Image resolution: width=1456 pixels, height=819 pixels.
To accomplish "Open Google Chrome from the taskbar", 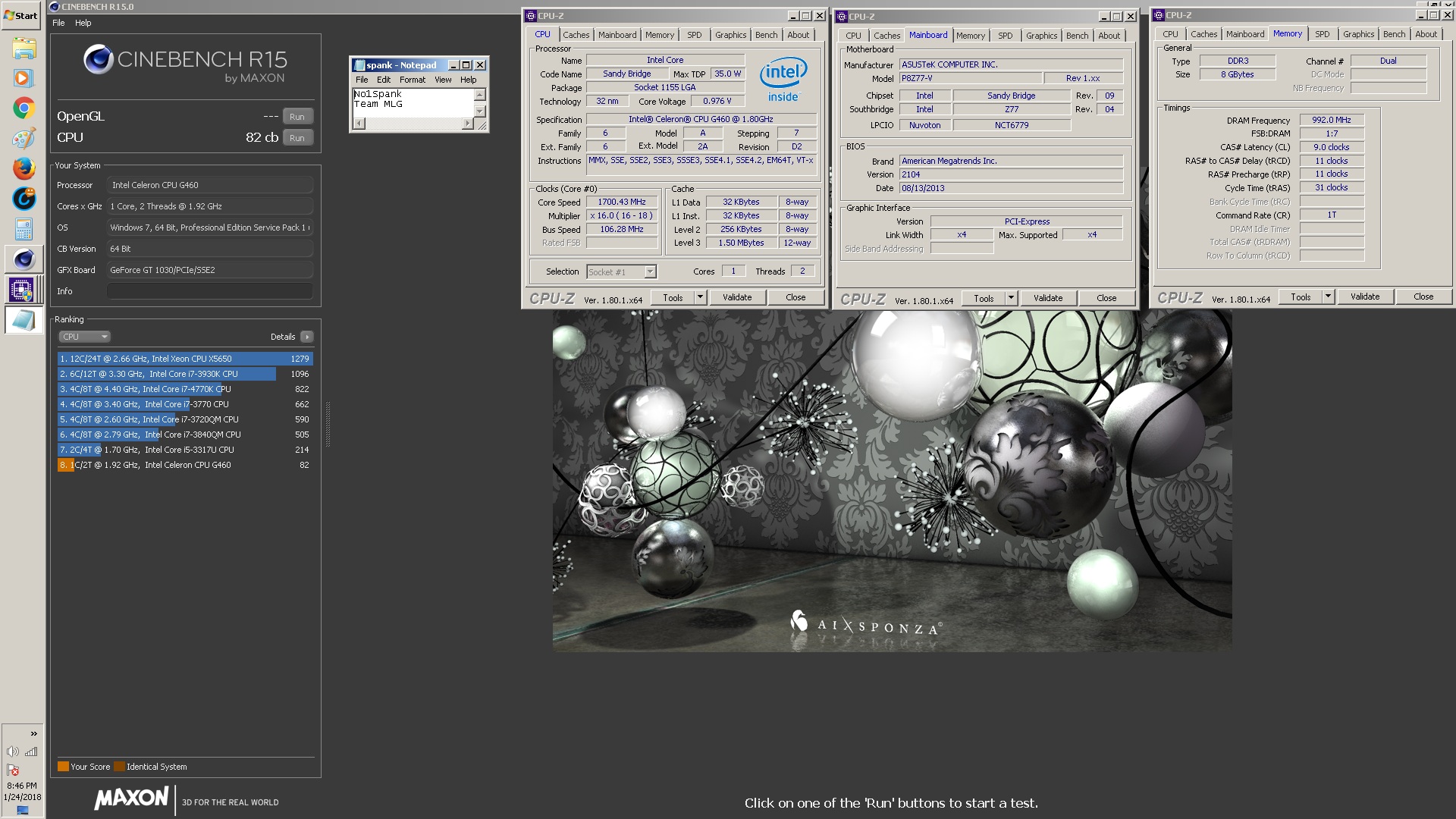I will click(24, 108).
